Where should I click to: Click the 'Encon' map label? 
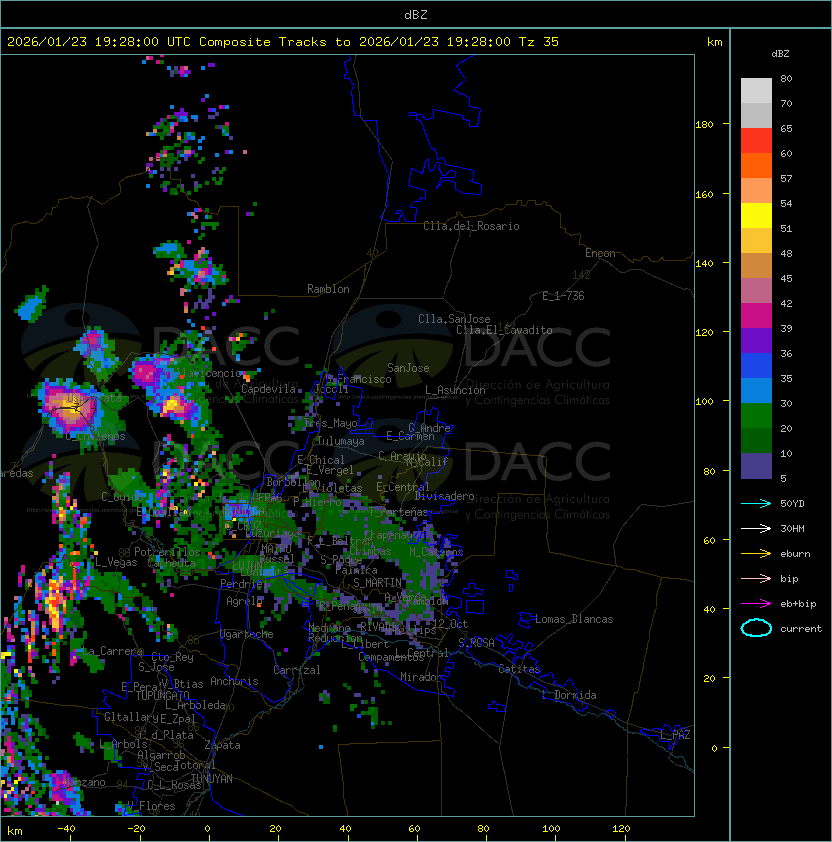coord(600,253)
